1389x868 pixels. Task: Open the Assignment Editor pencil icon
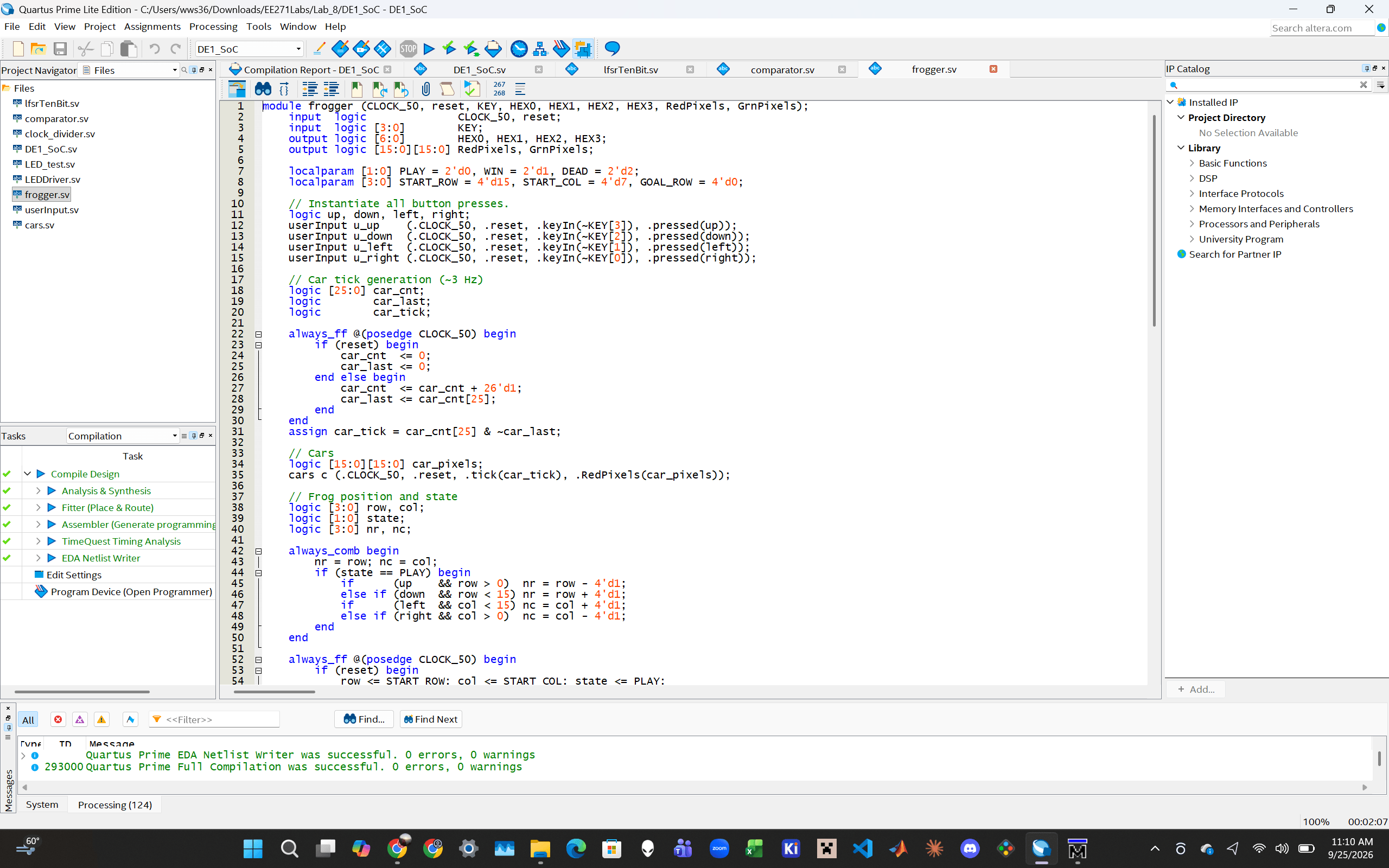(318, 49)
